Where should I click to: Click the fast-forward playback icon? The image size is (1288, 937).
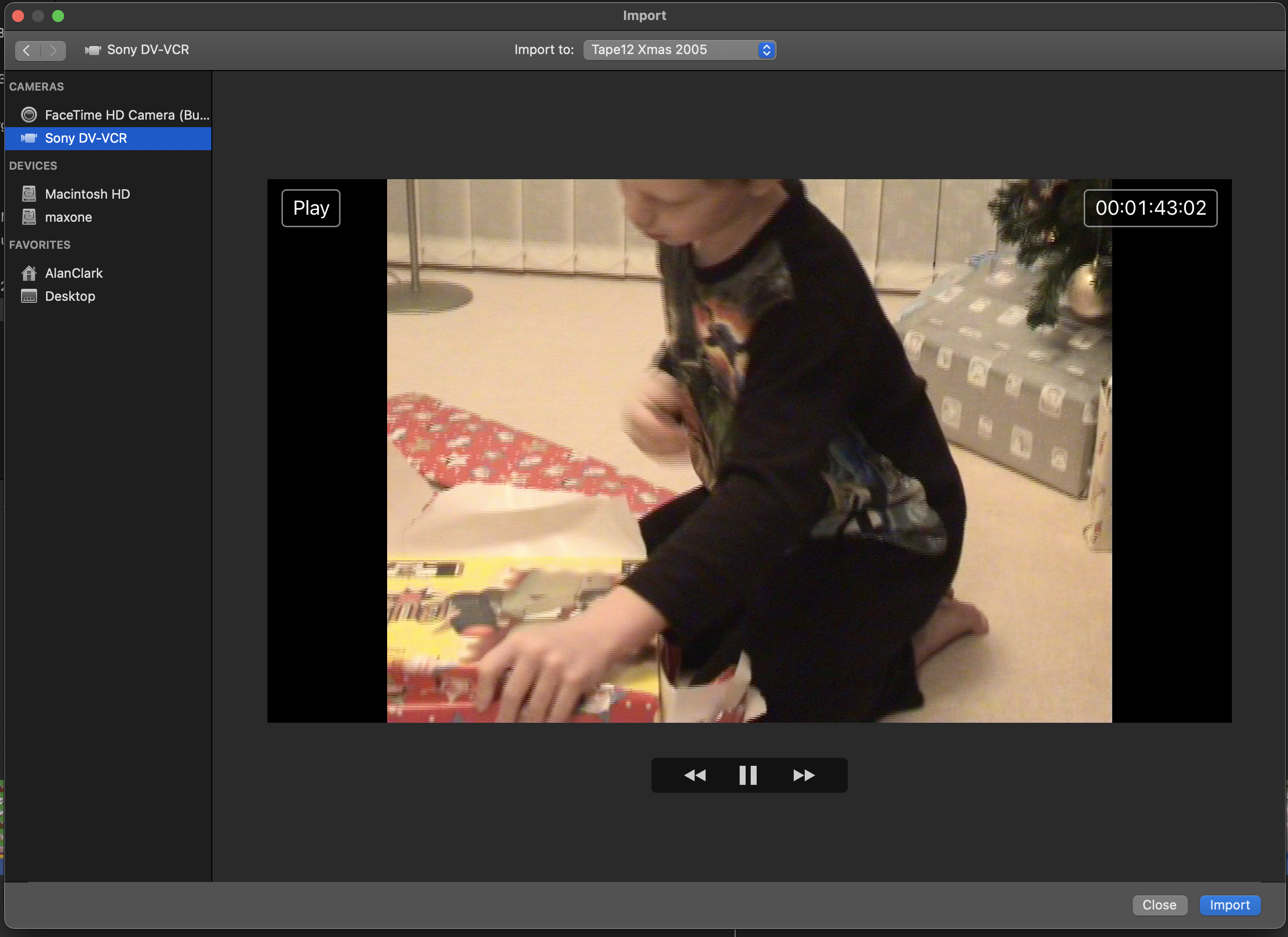tap(804, 775)
